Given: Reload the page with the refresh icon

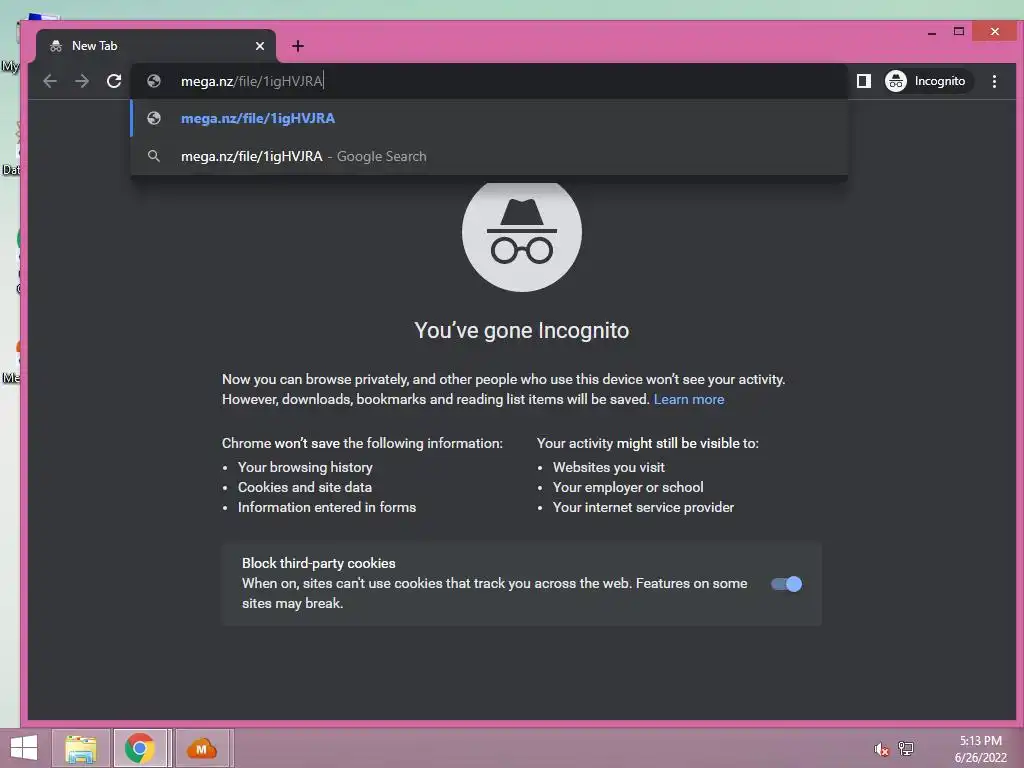Looking at the screenshot, I should [114, 81].
